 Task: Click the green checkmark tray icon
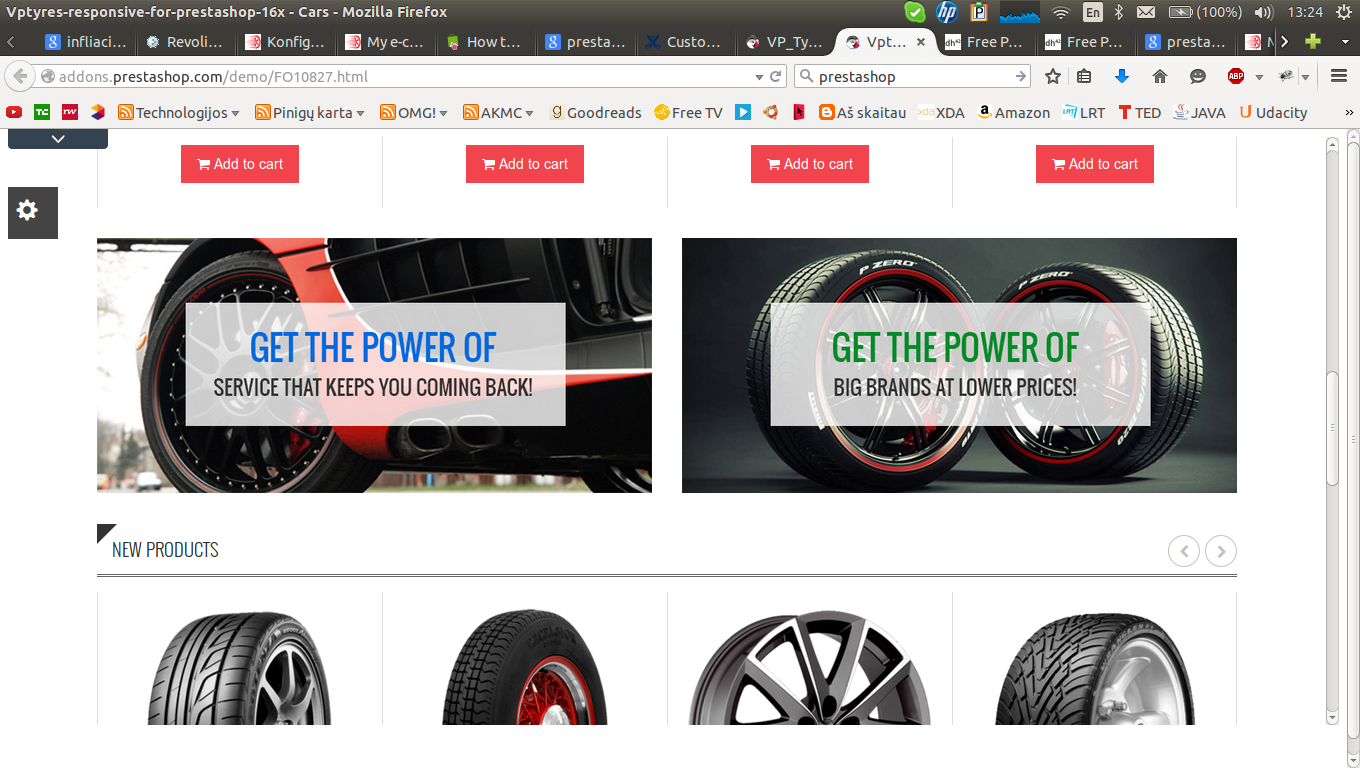(915, 12)
